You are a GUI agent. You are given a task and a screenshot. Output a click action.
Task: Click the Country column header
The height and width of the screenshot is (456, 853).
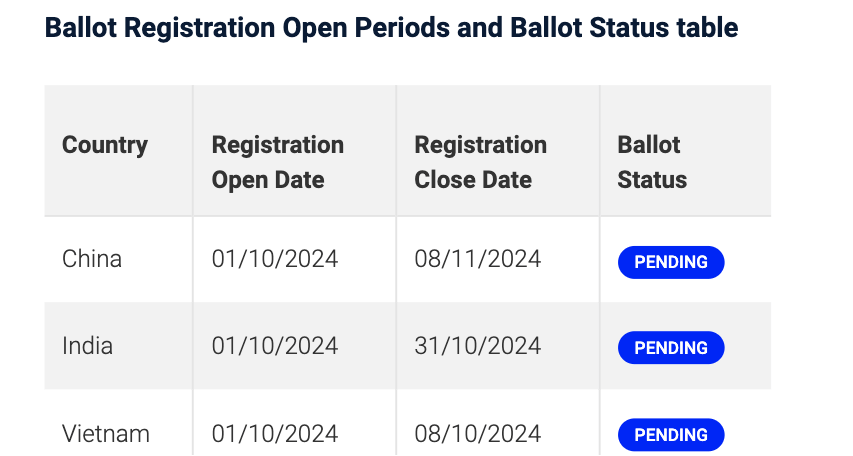coord(105,145)
